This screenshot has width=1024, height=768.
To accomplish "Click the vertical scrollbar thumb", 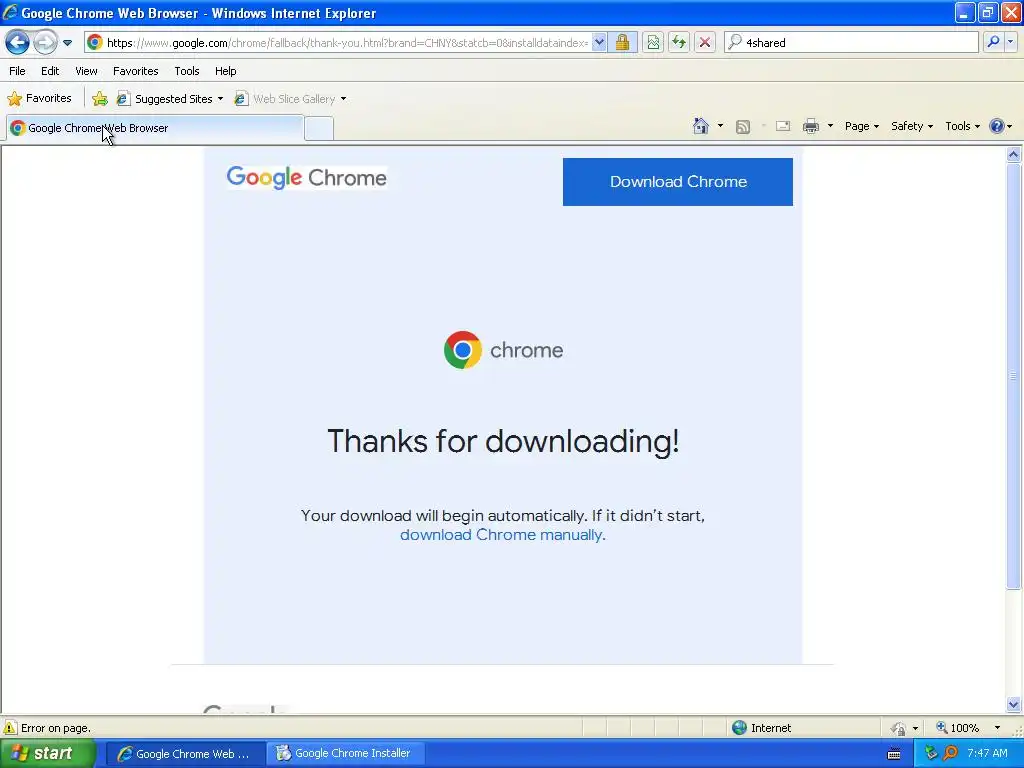I will (x=1014, y=376).
